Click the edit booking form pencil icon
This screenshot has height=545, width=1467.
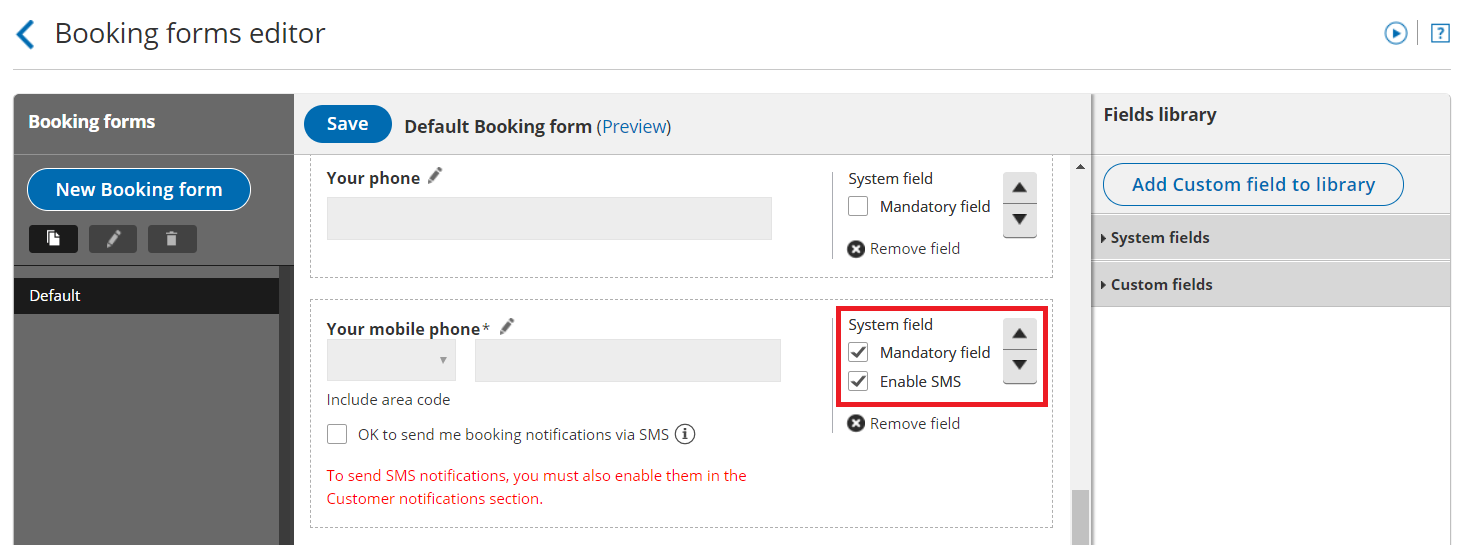point(113,239)
